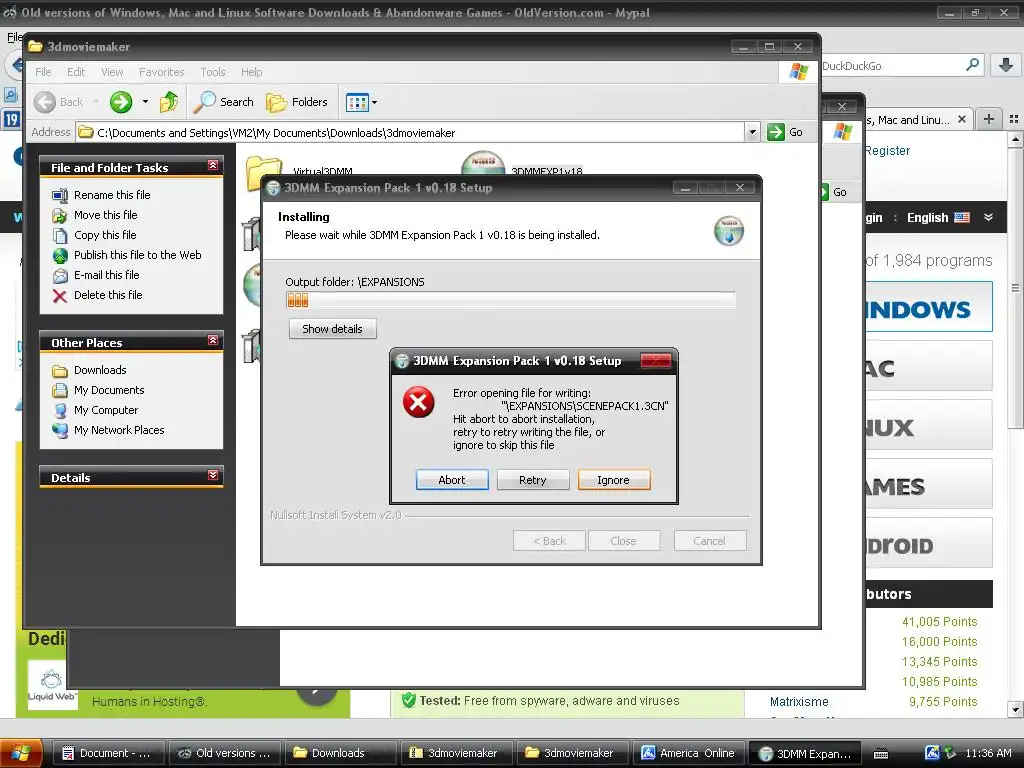
Task: Click the browser downloads arrow icon
Action: pyautogui.click(x=1006, y=65)
